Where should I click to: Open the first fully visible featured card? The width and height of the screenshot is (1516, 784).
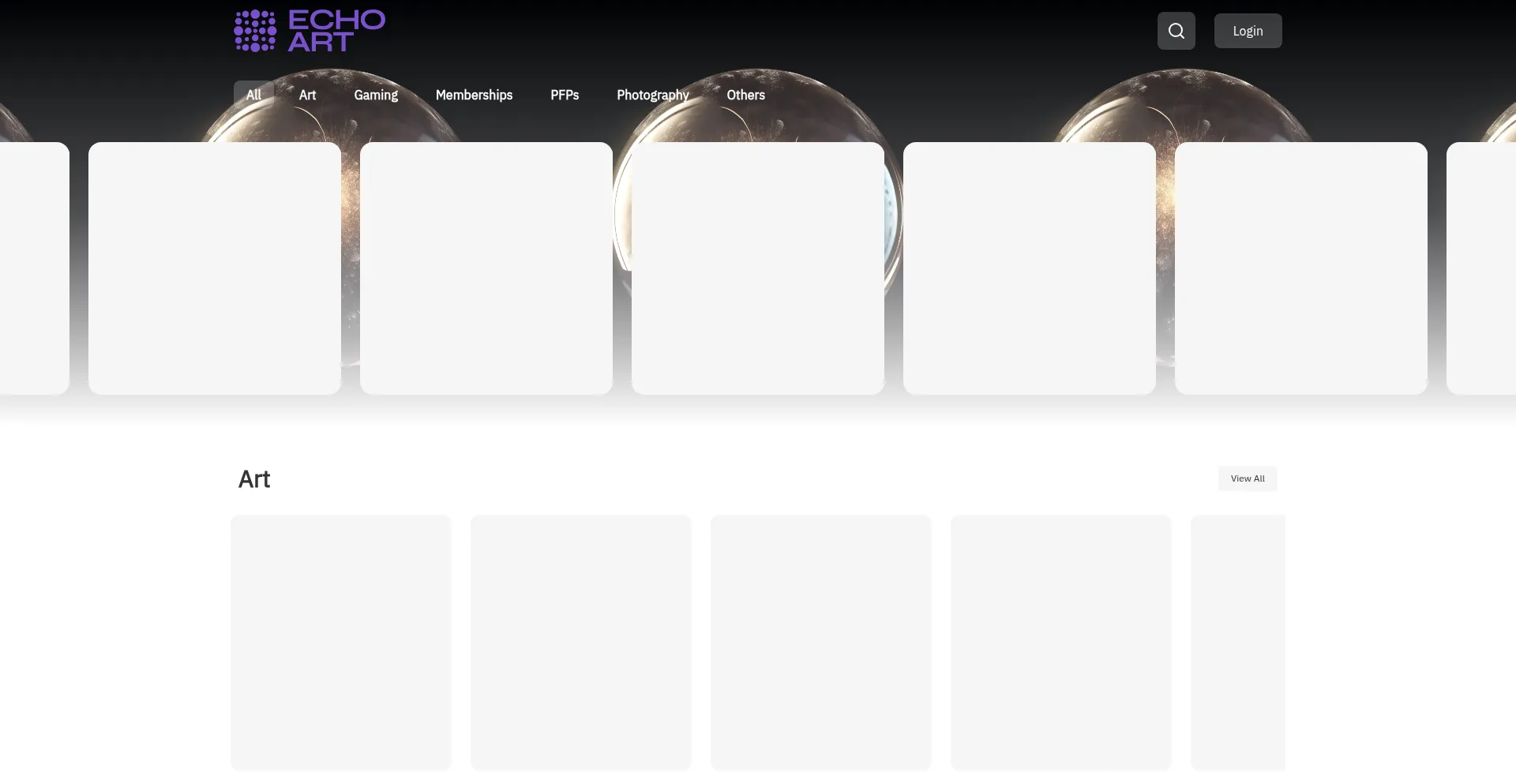click(215, 268)
